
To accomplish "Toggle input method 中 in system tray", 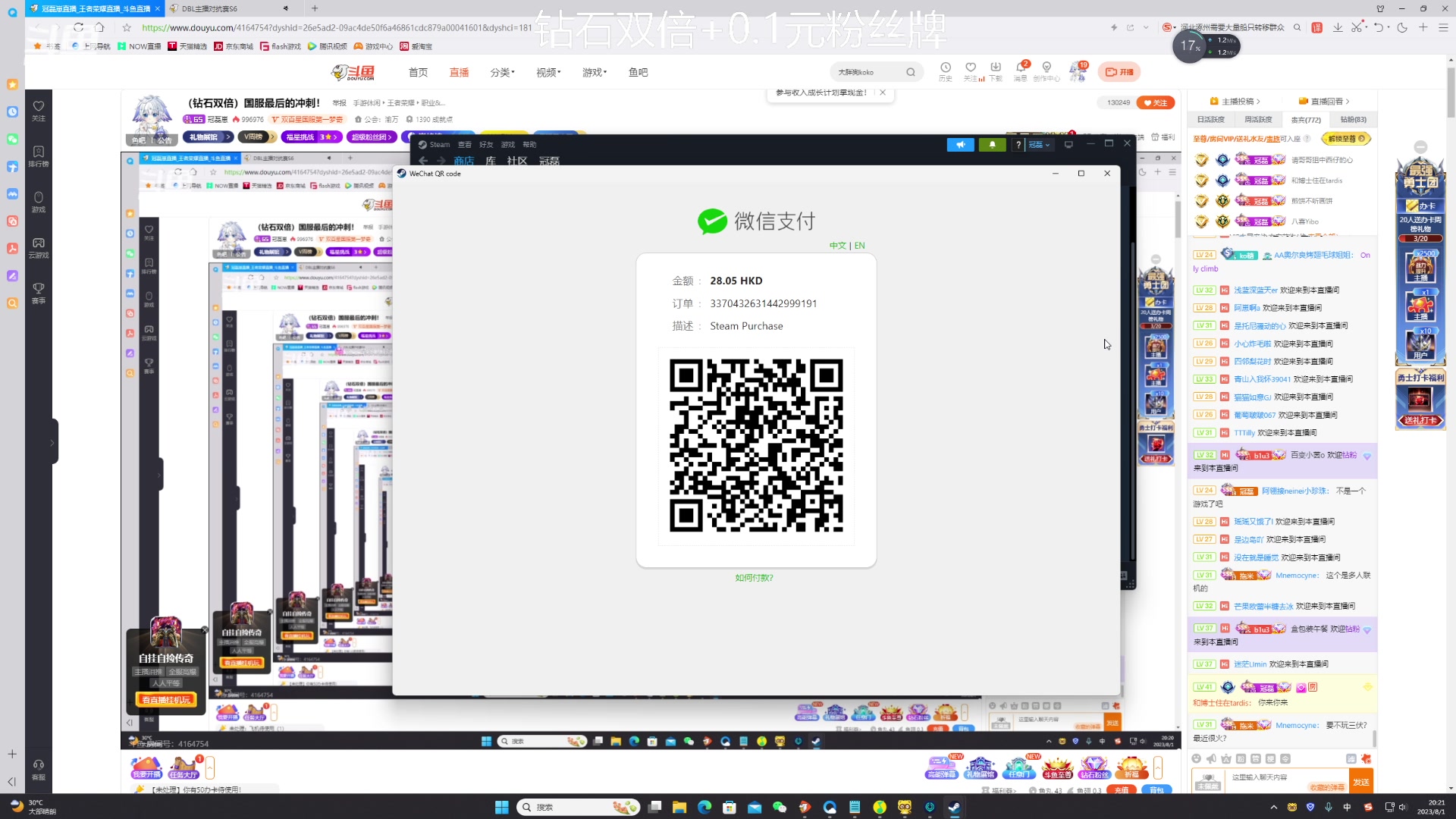I will (1348, 807).
